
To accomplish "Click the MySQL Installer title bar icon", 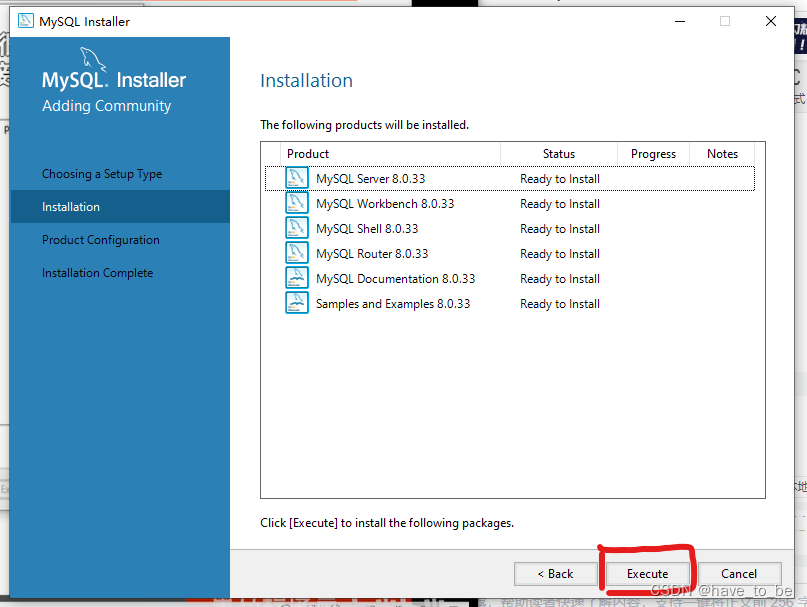I will point(26,21).
